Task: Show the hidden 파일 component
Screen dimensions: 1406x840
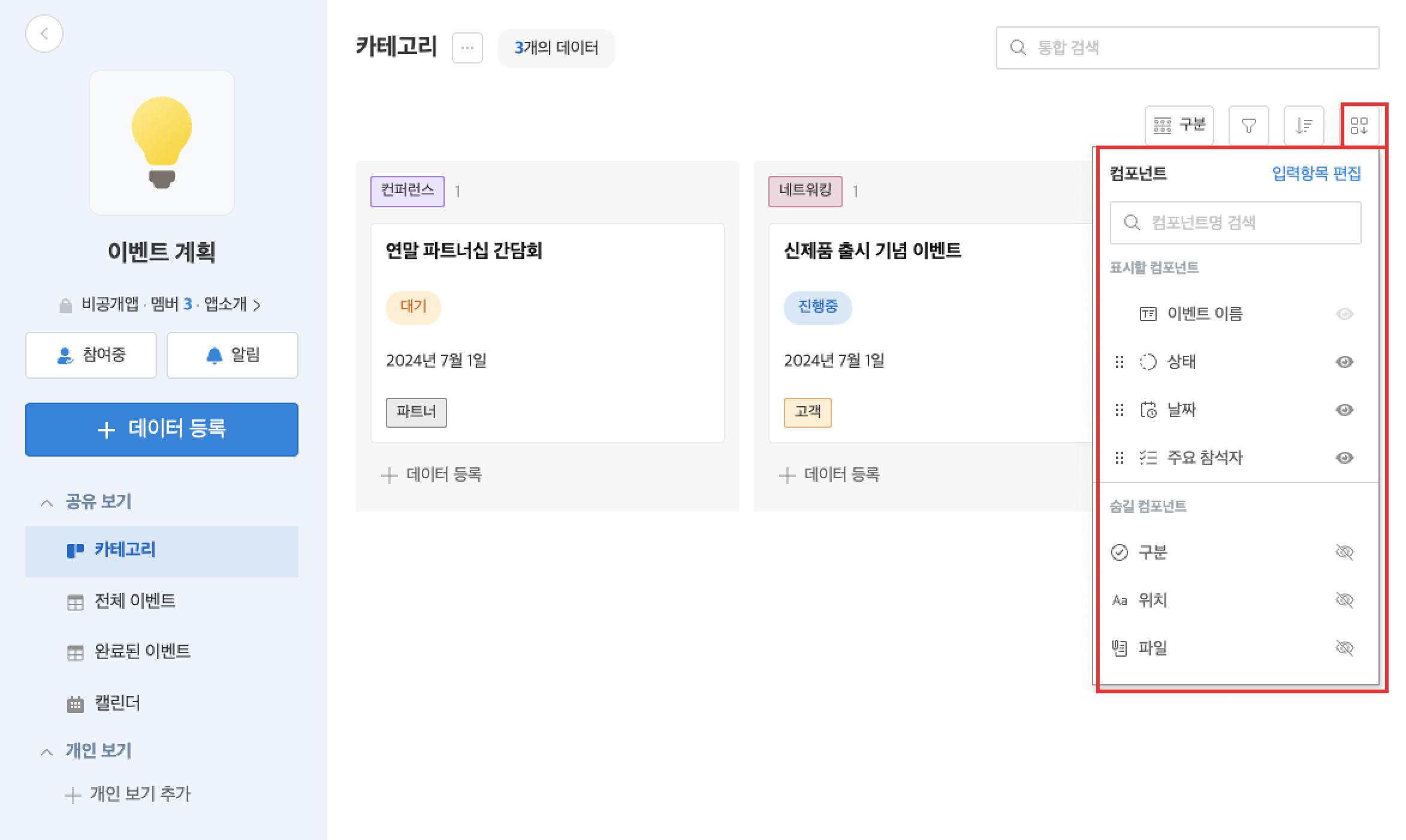Action: click(x=1344, y=648)
